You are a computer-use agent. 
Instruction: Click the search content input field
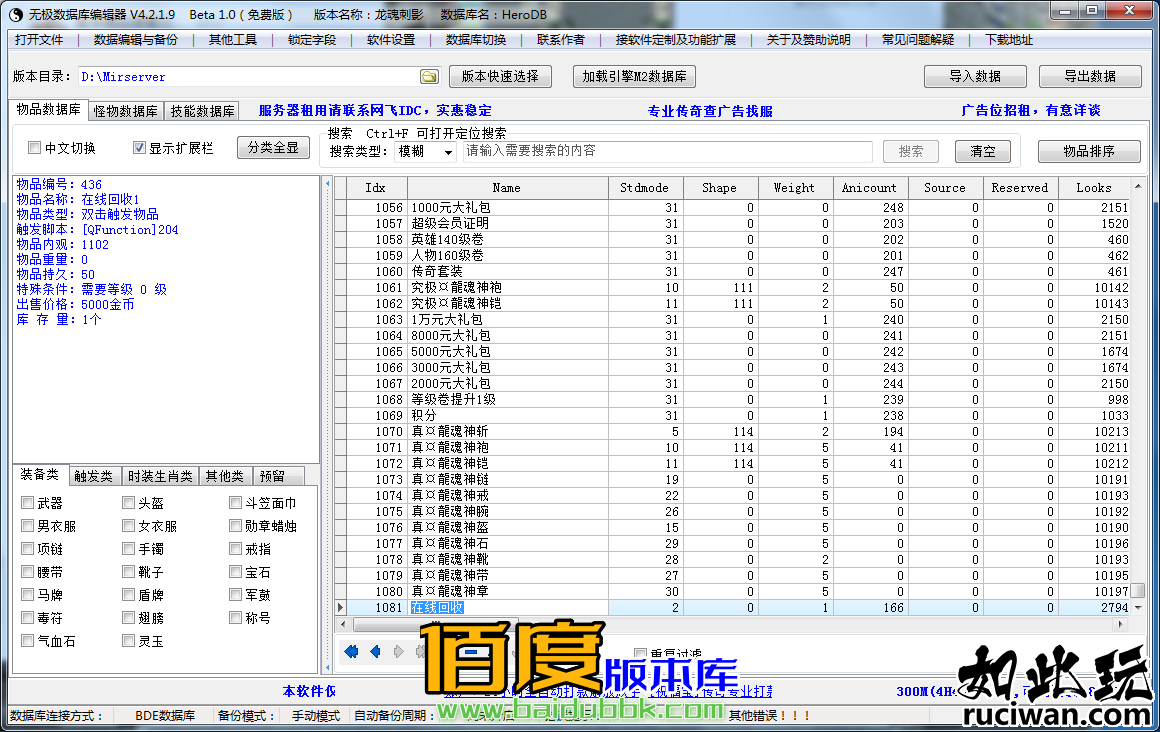coord(667,151)
